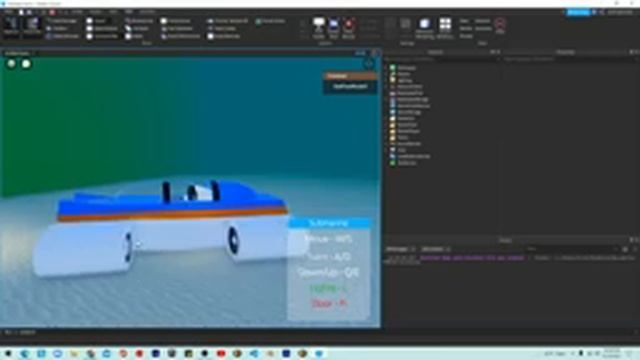Click the blue button in title bar
This screenshot has height=360, width=640.
click(578, 13)
